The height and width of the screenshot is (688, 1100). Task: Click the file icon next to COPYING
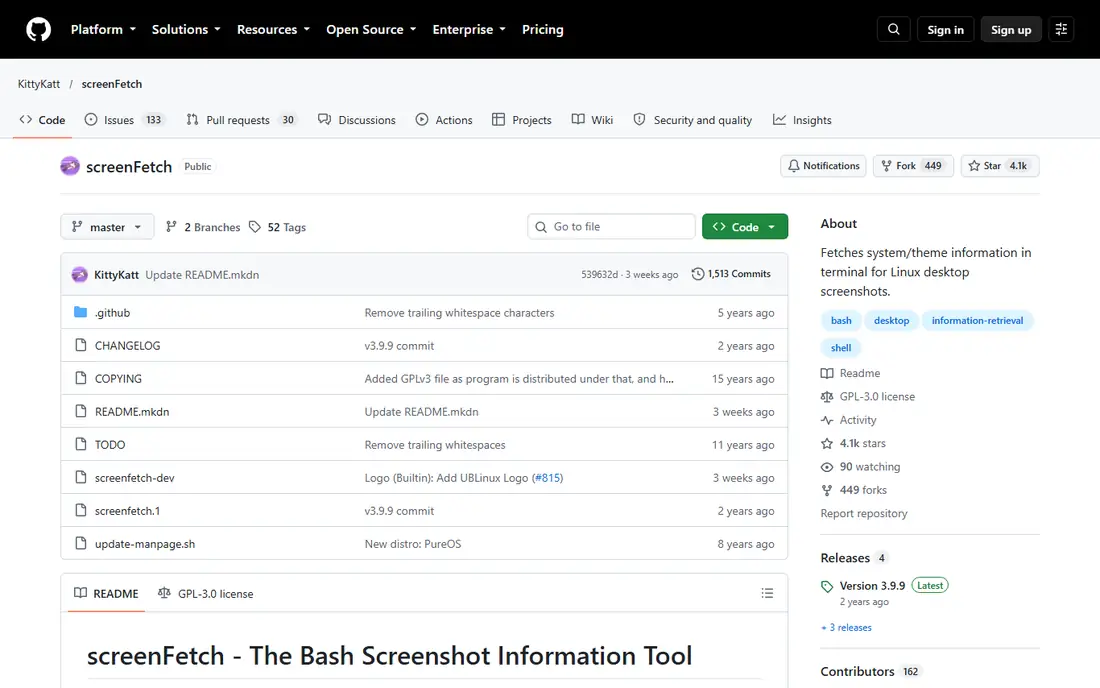point(81,378)
